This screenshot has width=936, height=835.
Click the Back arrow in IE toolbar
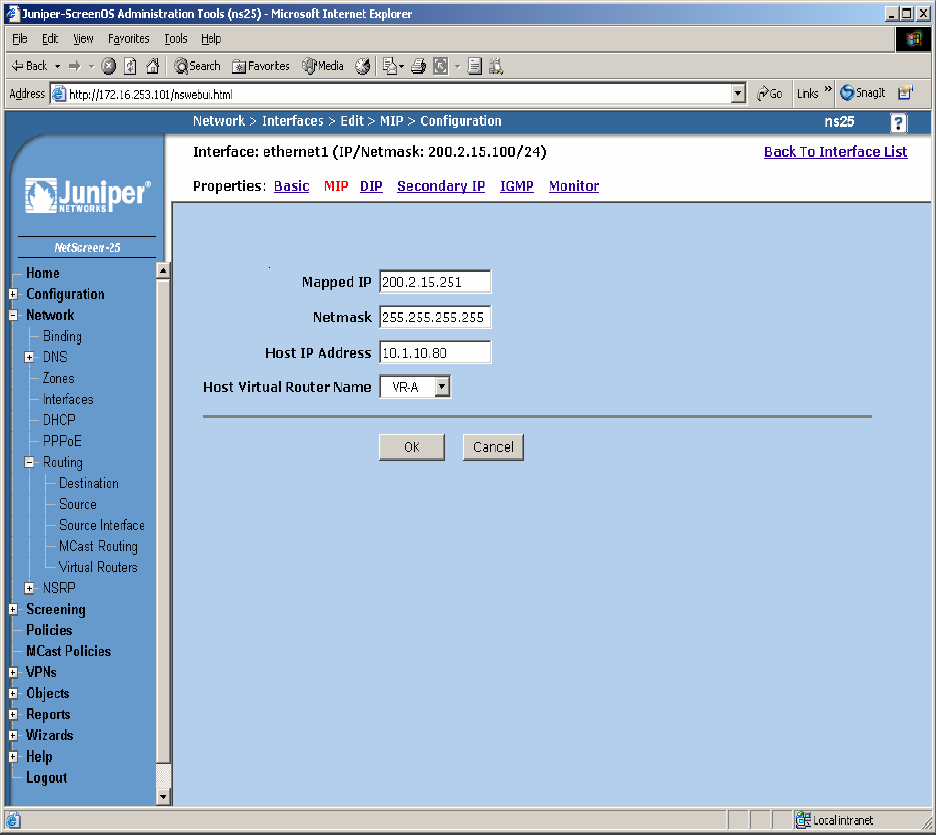click(29, 66)
